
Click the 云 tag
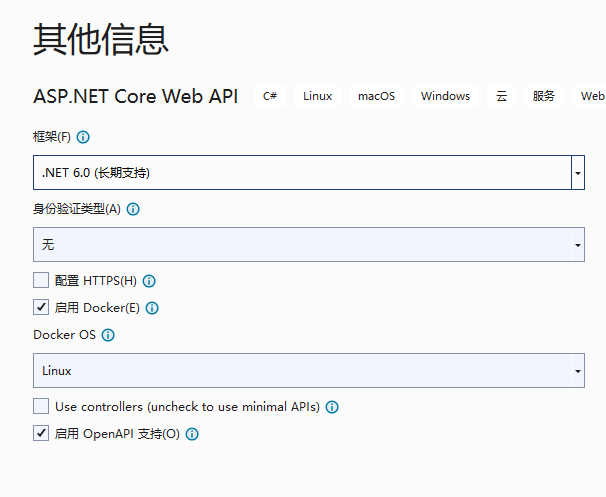501,96
